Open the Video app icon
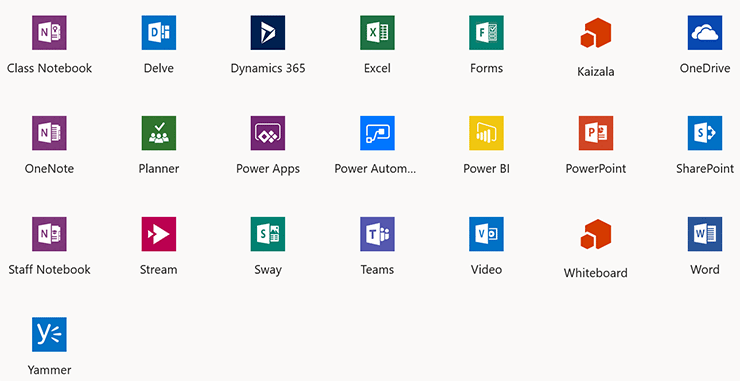 pos(486,234)
